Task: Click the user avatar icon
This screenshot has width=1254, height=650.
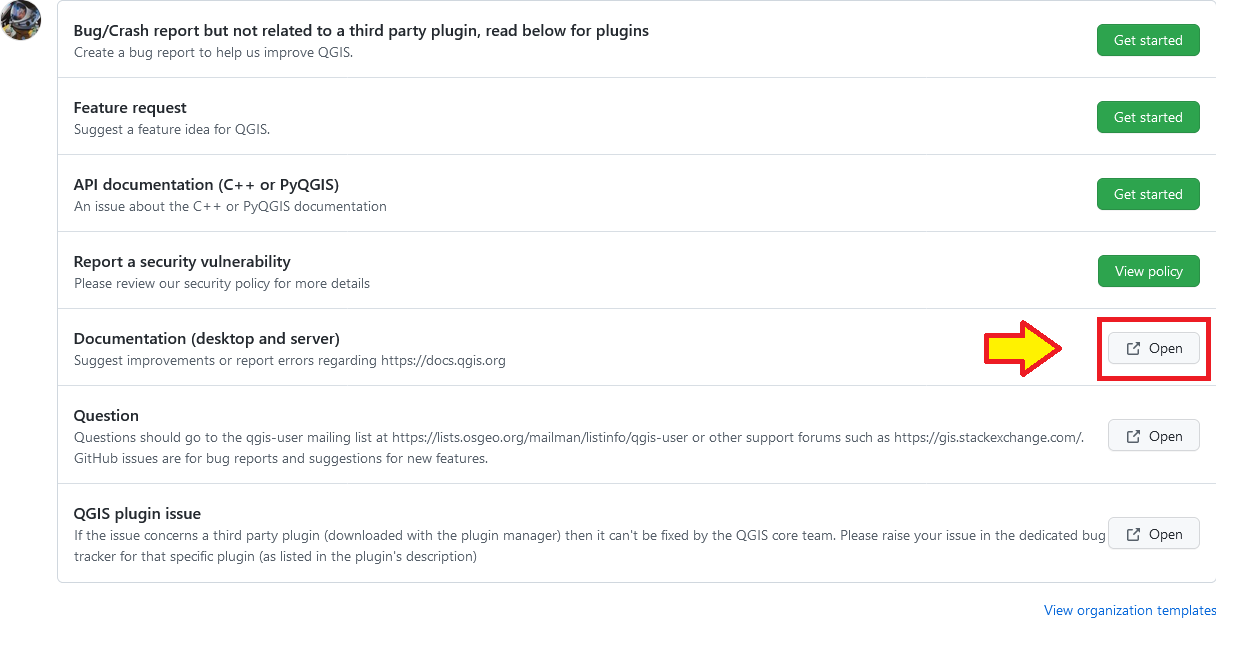Action: pyautogui.click(x=21, y=20)
